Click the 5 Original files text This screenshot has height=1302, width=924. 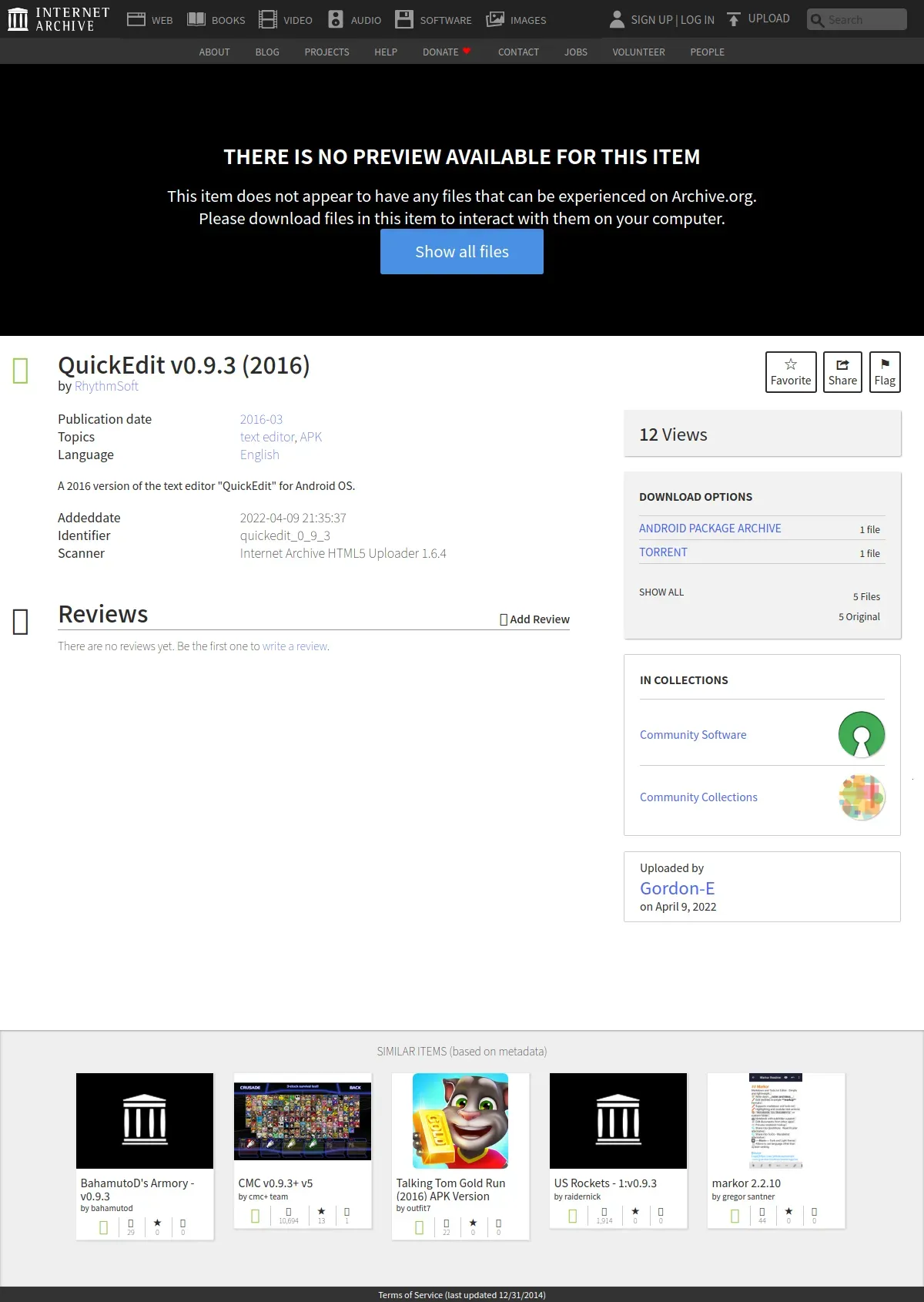click(859, 616)
